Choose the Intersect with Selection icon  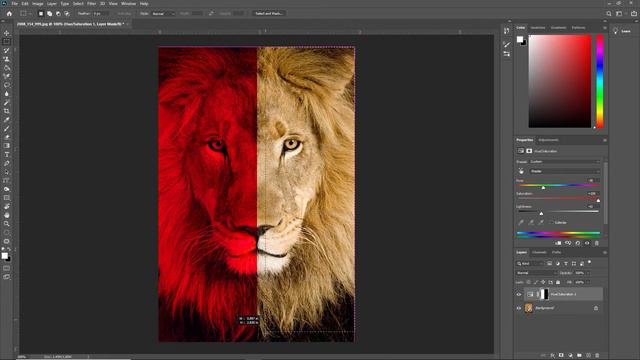tap(67, 13)
